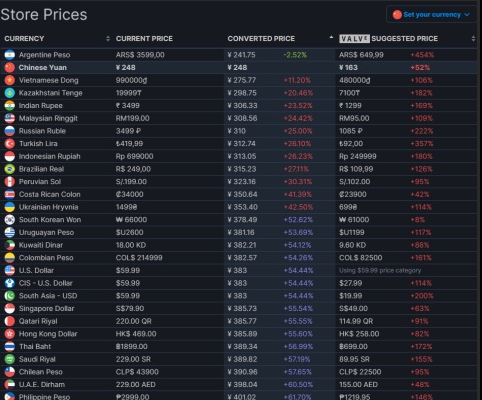Sort table by Currency column arrows

[x=108, y=39]
